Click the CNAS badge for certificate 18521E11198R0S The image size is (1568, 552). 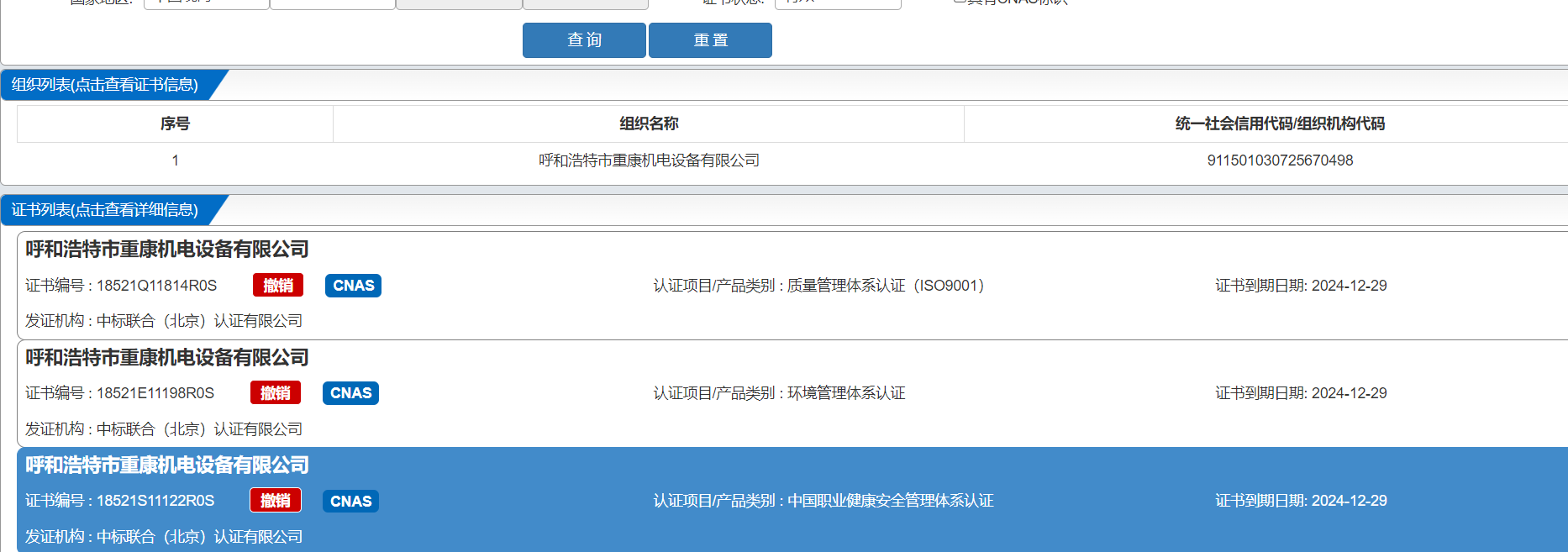(350, 393)
